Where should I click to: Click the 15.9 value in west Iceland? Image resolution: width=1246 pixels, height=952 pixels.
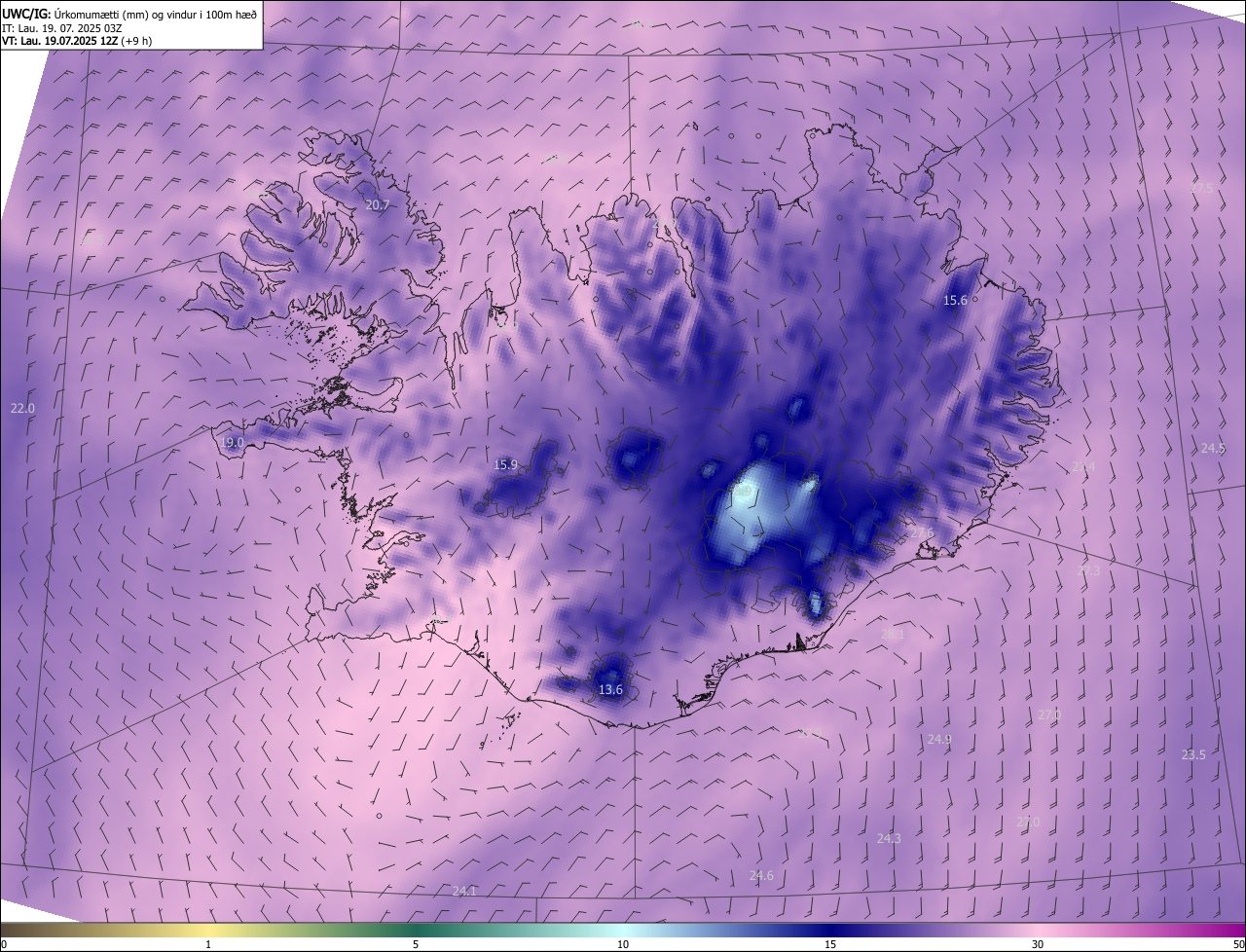click(506, 465)
